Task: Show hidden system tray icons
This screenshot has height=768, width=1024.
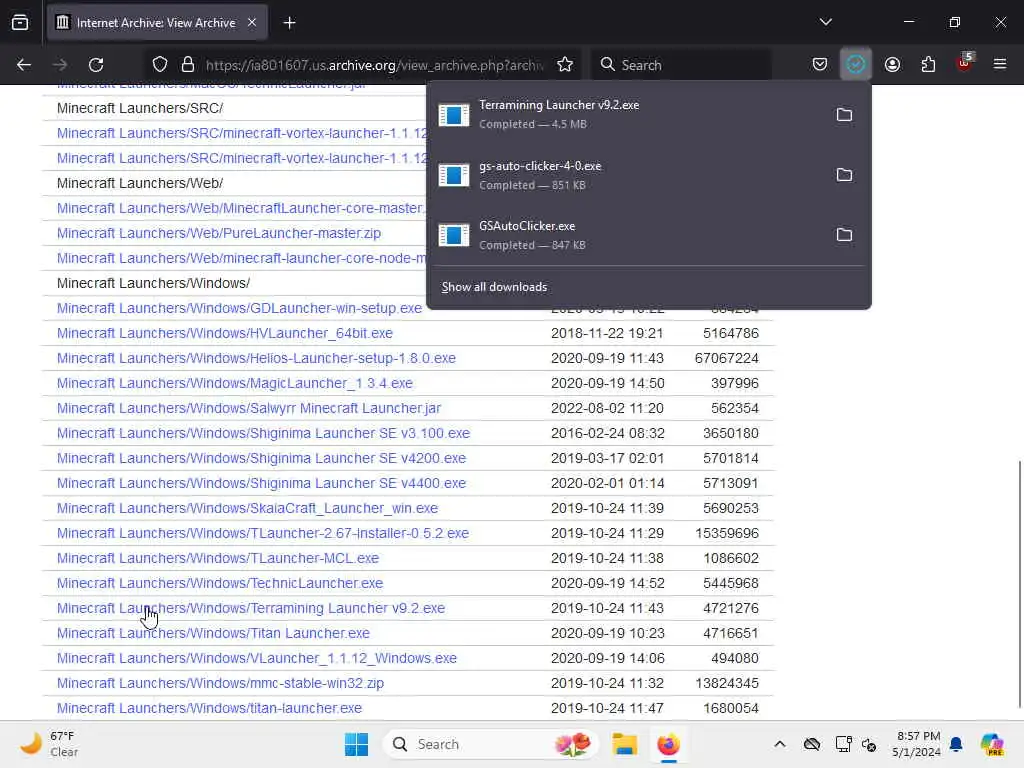Action: 780,744
